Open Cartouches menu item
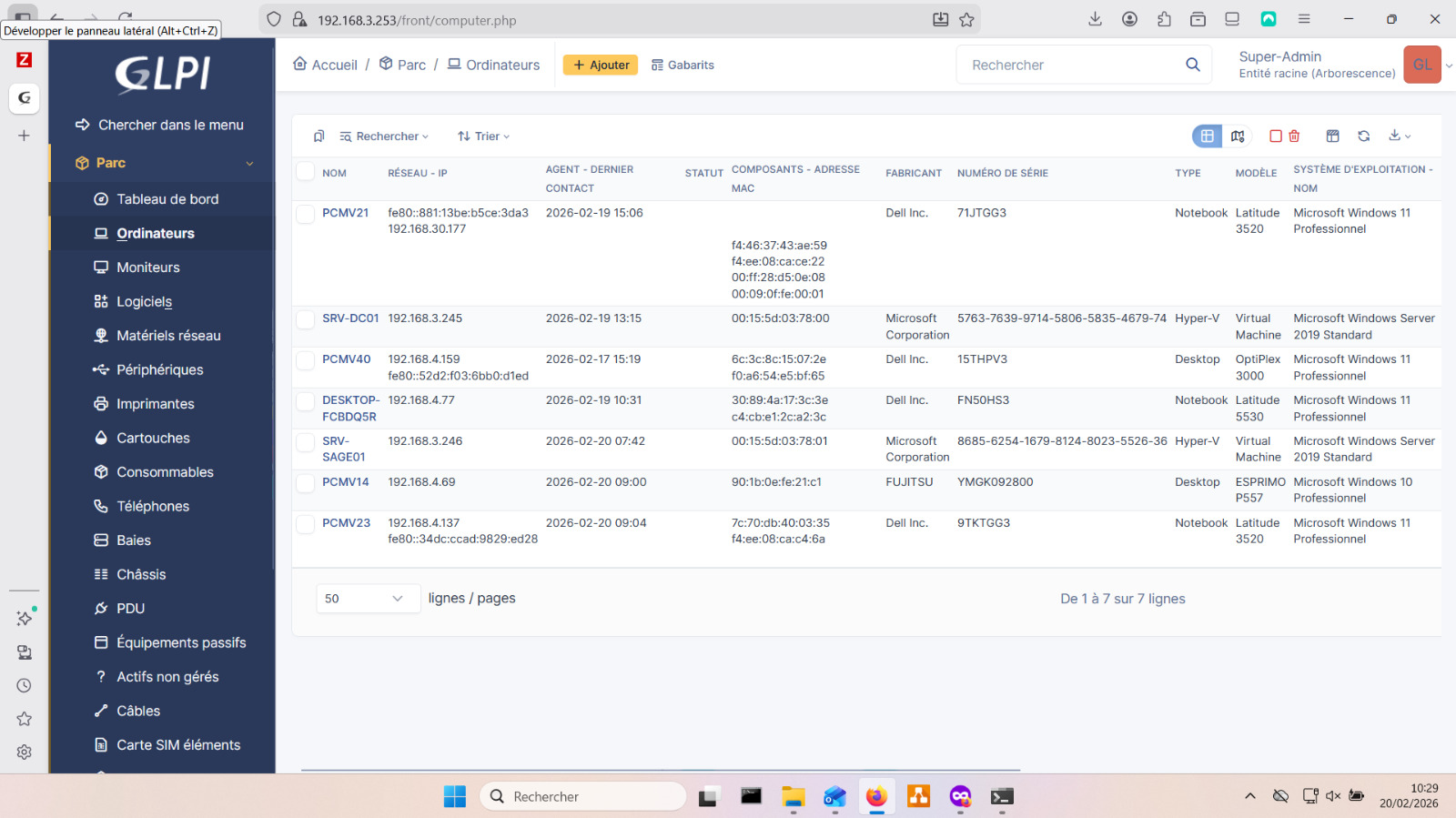The width and height of the screenshot is (1456, 818). [x=153, y=439]
